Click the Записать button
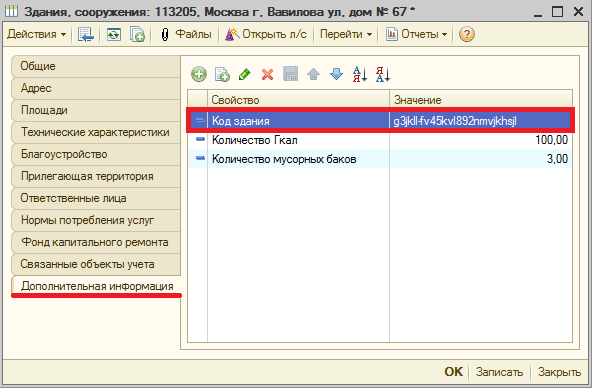The image size is (592, 388). 499,372
